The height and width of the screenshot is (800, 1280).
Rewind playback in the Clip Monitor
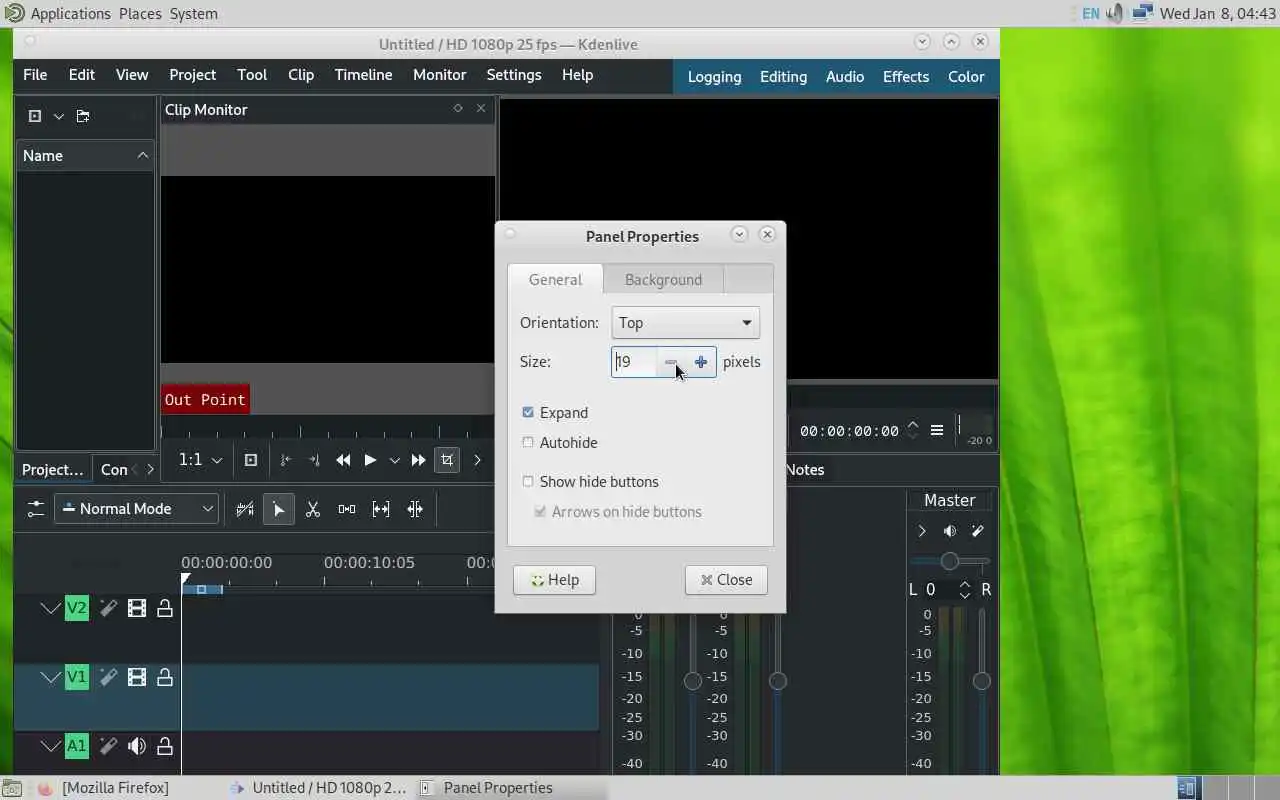tap(343, 460)
